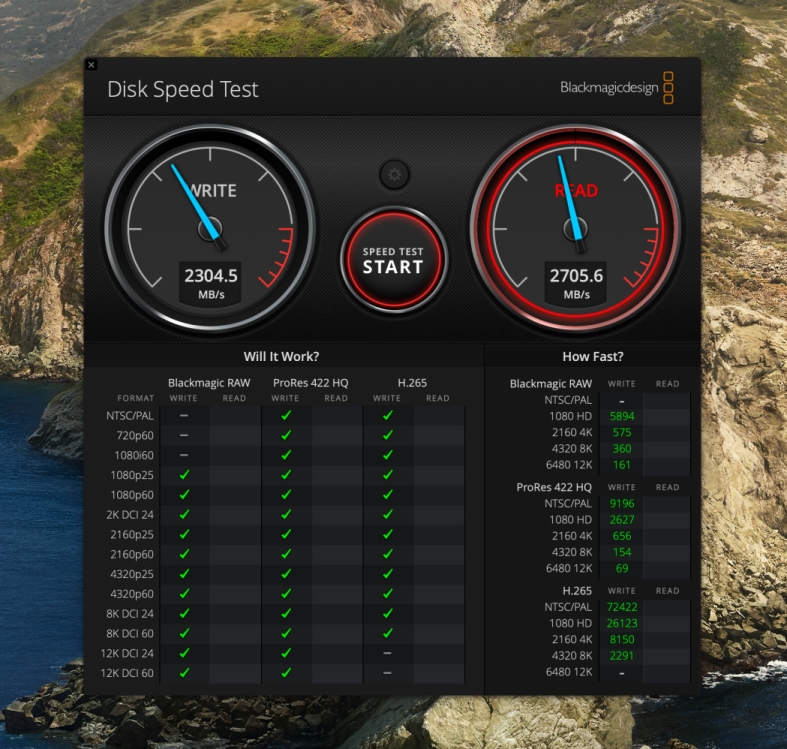Viewport: 787px width, 749px height.
Task: Open the settings gear above the Start button
Action: (395, 175)
